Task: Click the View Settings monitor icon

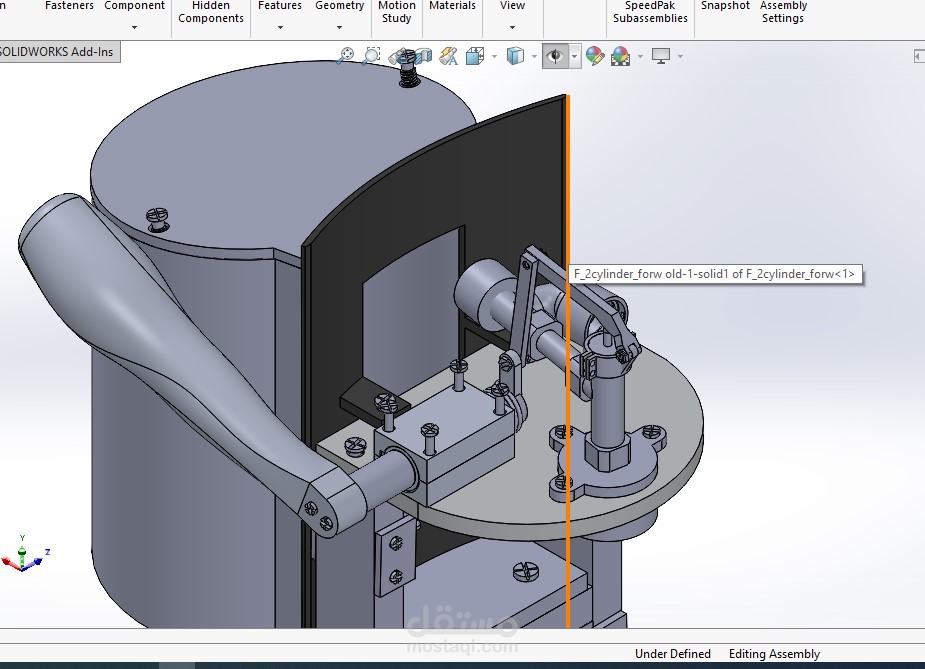Action: coord(661,56)
